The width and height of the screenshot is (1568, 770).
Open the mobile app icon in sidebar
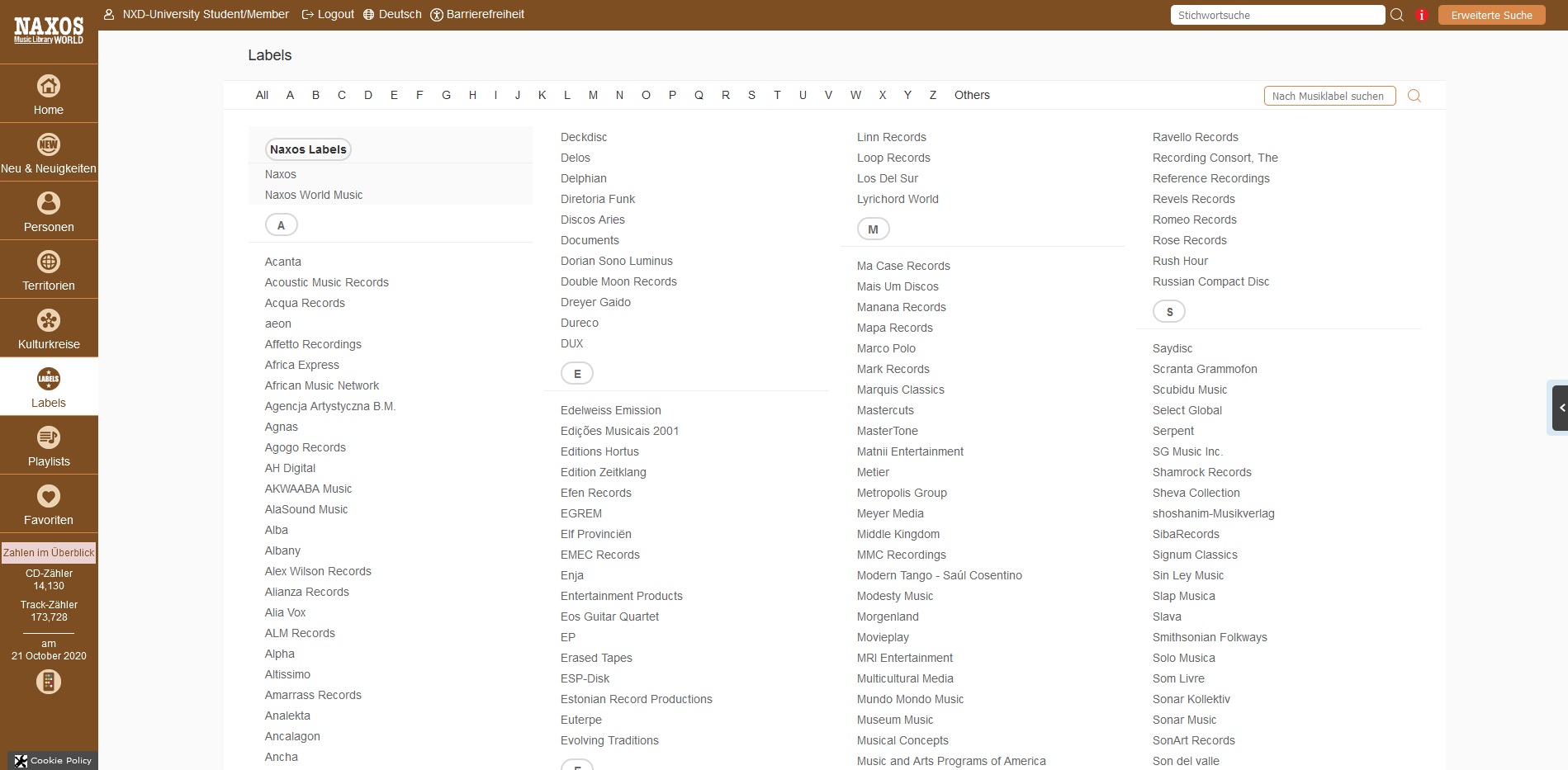pyautogui.click(x=49, y=682)
